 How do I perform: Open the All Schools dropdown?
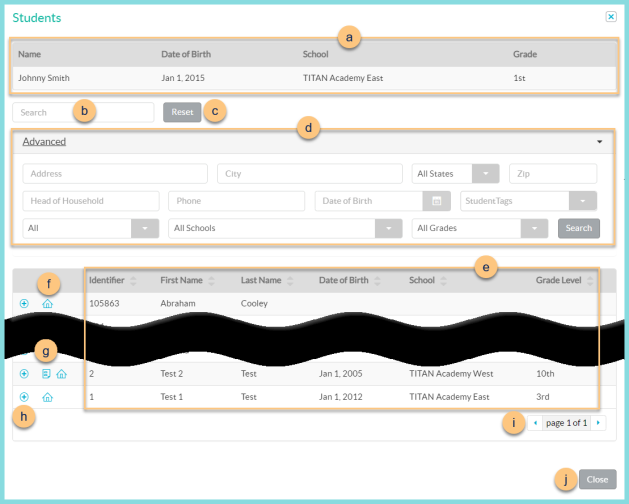point(388,228)
